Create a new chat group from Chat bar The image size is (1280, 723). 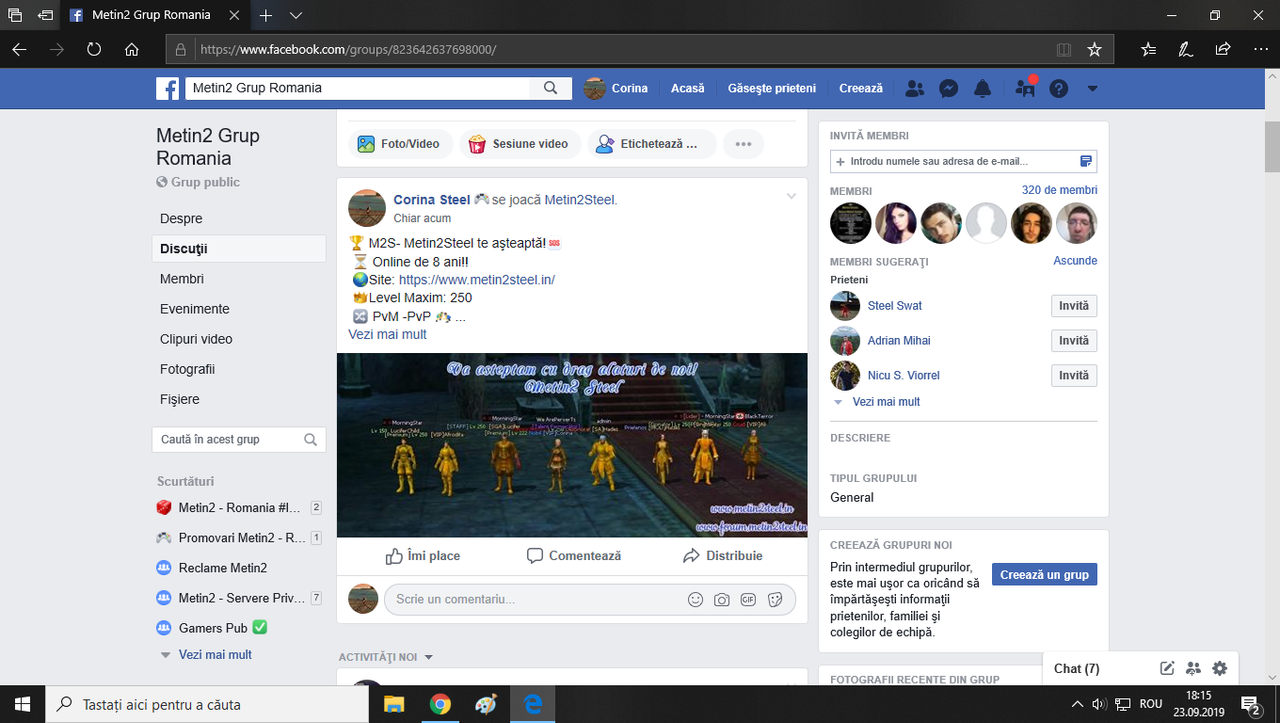[x=1193, y=668]
